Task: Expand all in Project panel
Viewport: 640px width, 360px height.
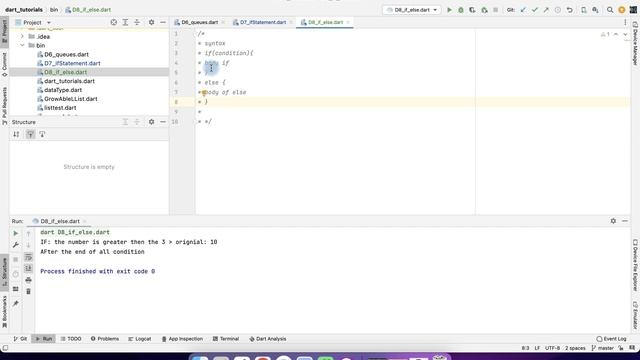Action: pyautogui.click(x=125, y=22)
